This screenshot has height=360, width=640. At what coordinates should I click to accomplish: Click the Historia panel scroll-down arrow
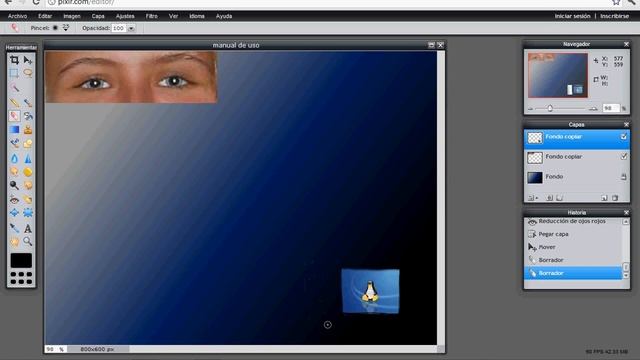tap(626, 276)
